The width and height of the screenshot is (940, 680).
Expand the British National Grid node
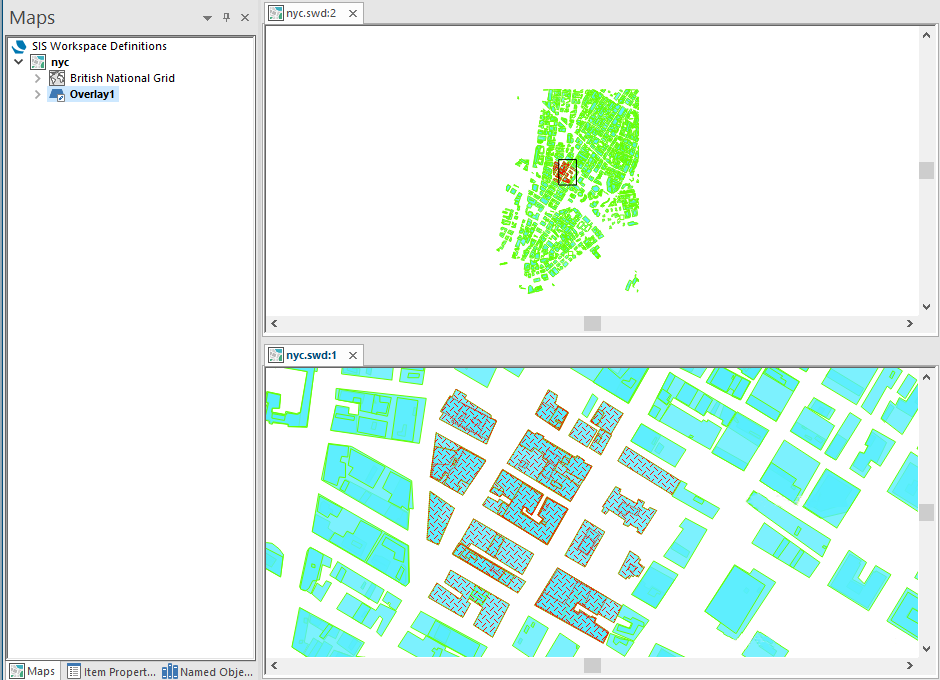point(38,78)
